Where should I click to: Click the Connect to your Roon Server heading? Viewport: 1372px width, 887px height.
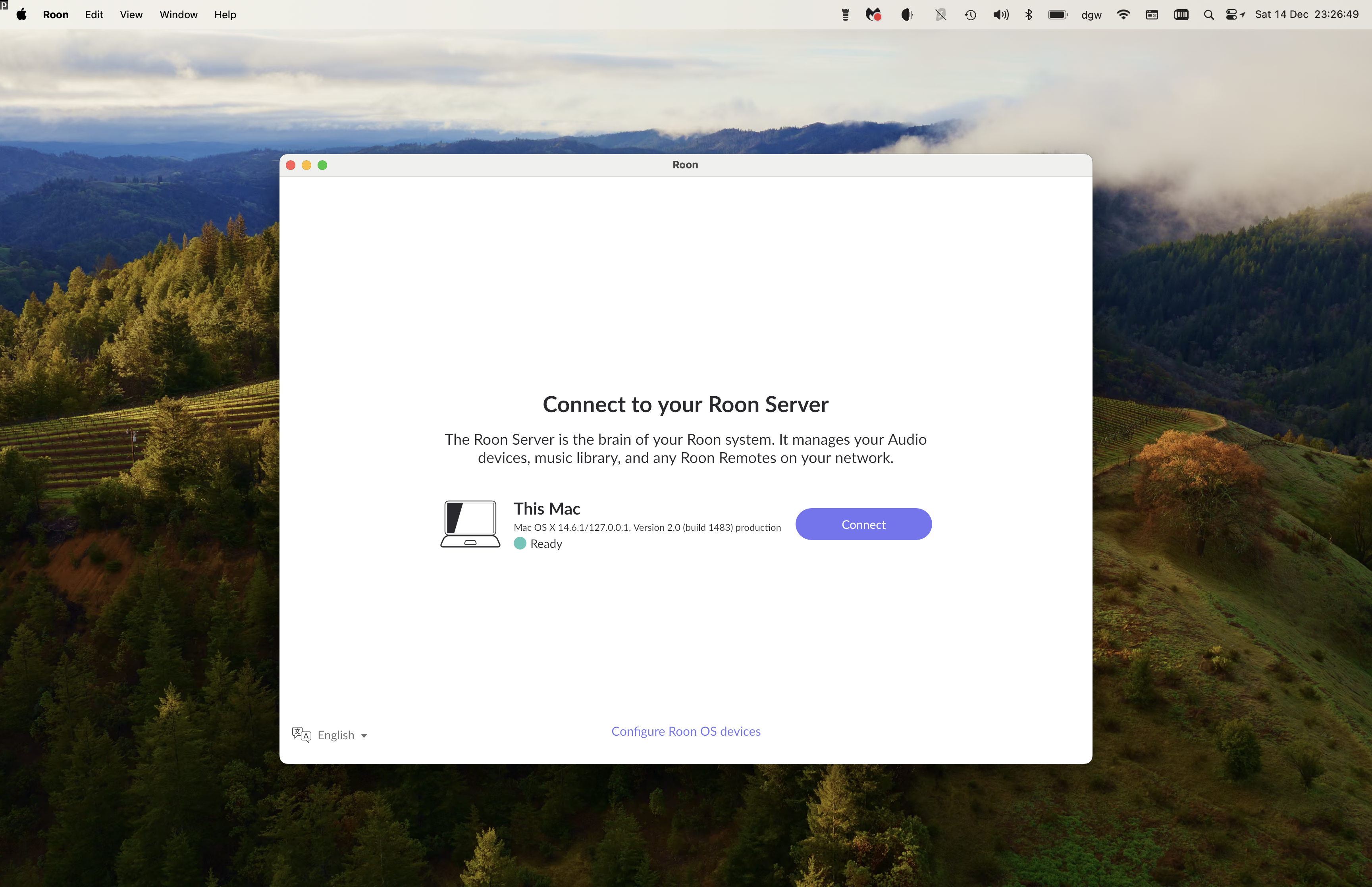(685, 404)
